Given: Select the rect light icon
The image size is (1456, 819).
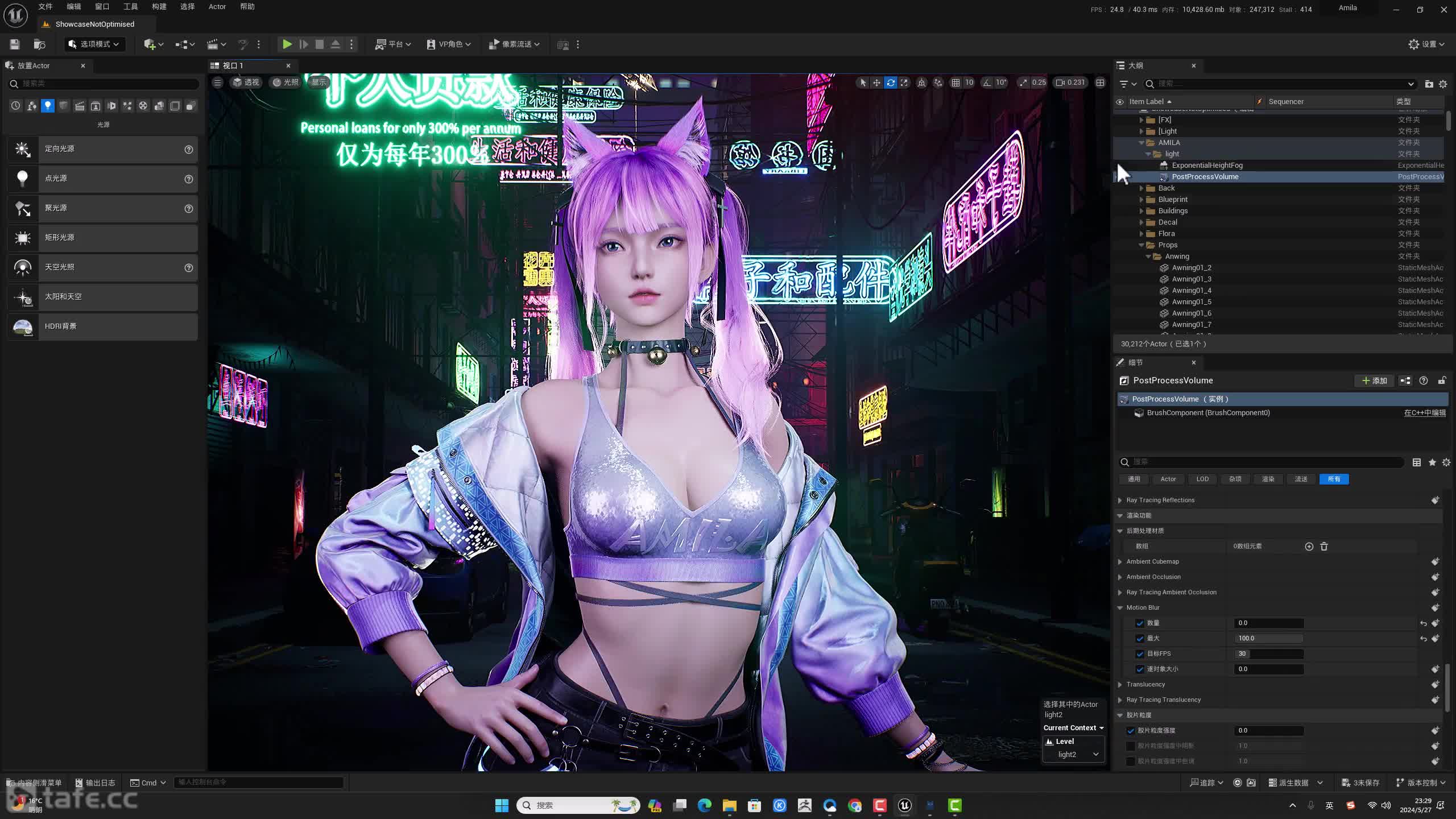Looking at the screenshot, I should pyautogui.click(x=23, y=238).
